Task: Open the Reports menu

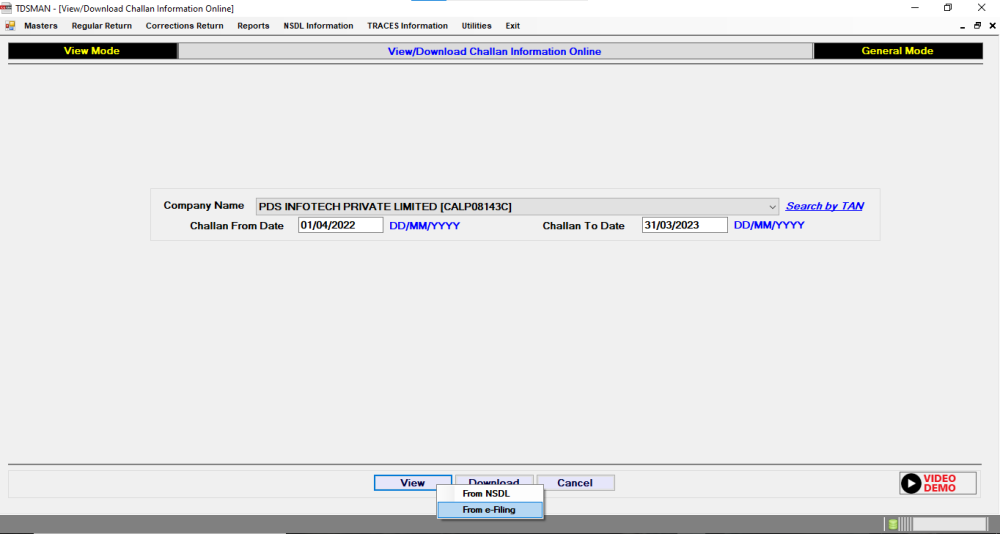Action: 253,26
